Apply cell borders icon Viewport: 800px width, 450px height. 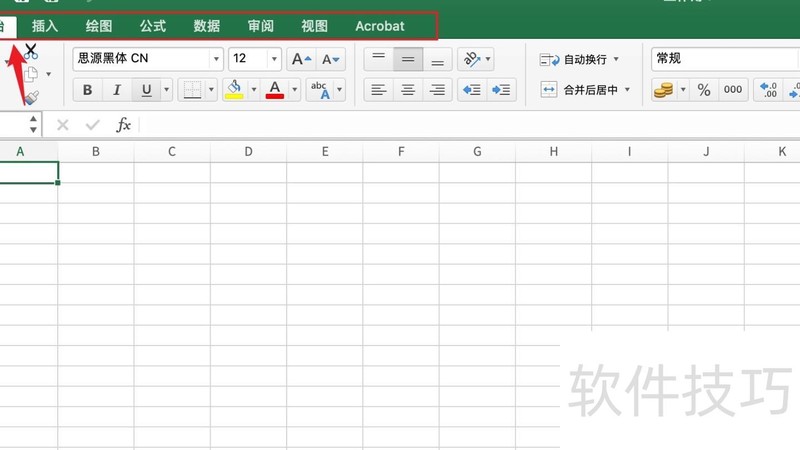[x=192, y=90]
